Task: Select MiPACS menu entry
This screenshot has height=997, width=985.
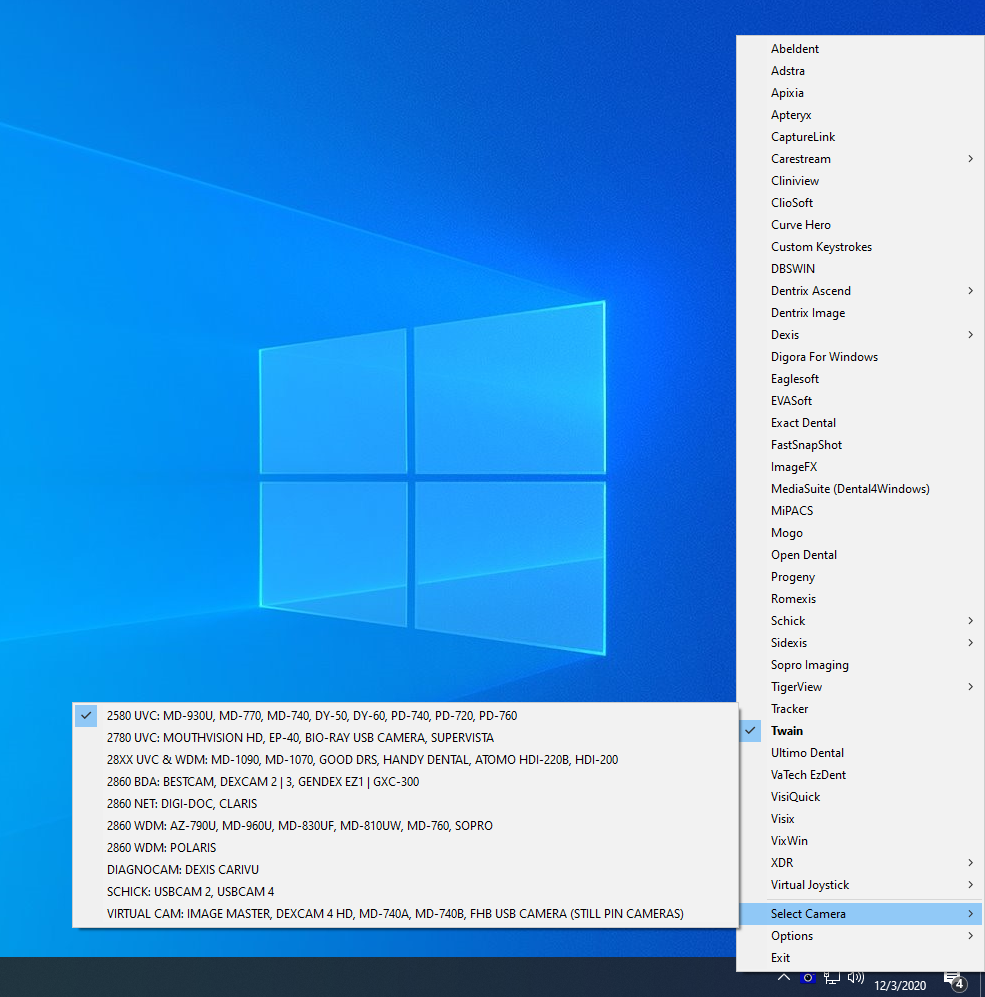Action: (x=860, y=511)
